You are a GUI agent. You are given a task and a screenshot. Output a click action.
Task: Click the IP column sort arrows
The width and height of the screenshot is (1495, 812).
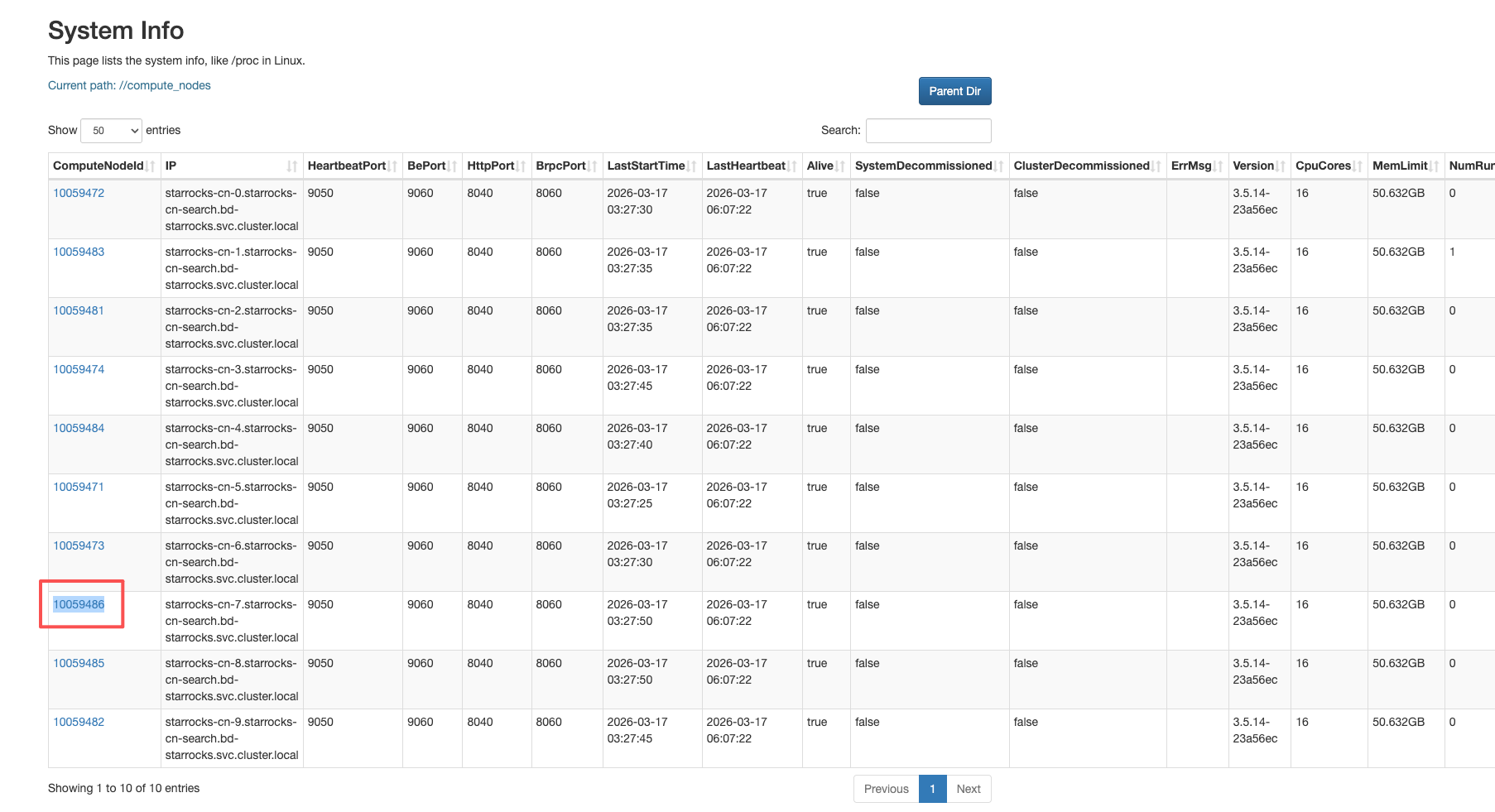pos(291,166)
